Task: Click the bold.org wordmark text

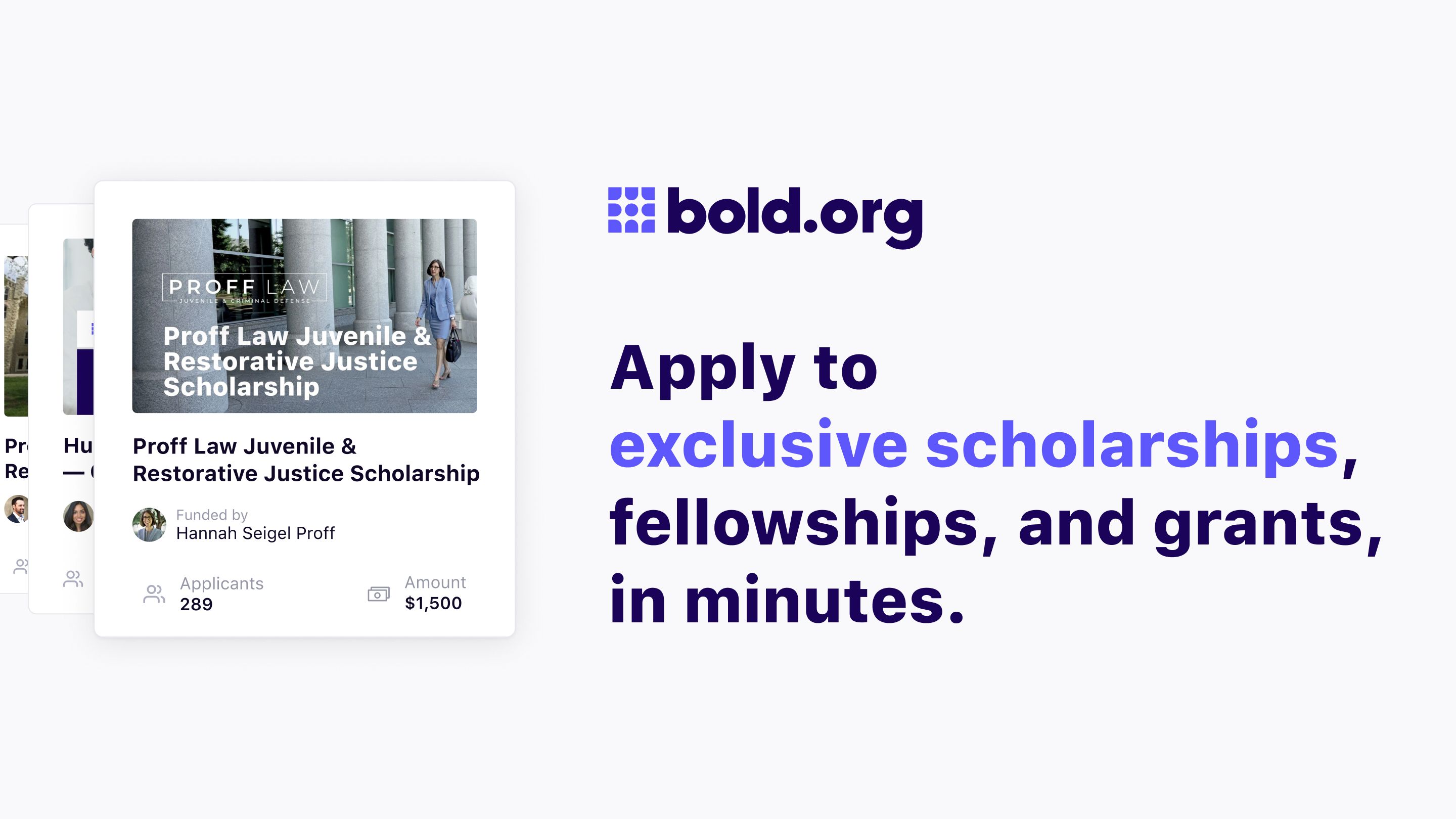Action: coord(794,213)
